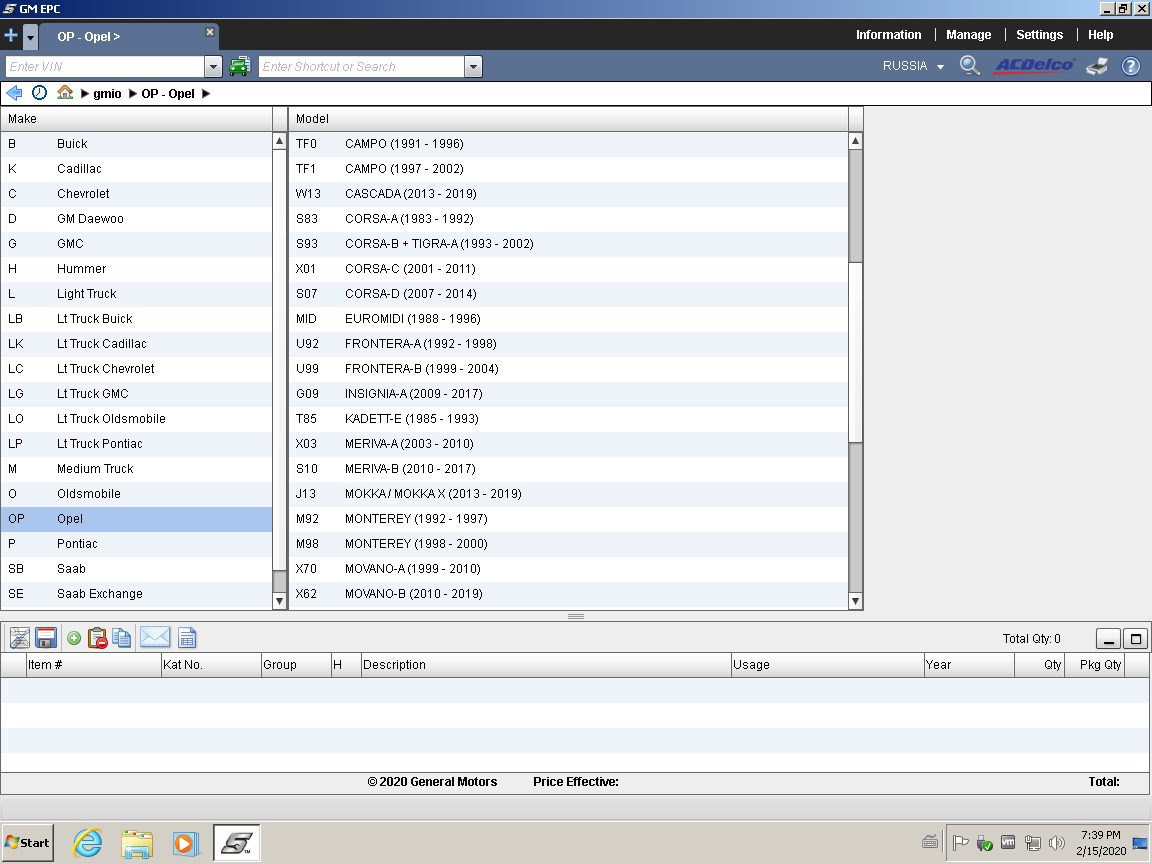Select the highlighted Opel make row

(136, 519)
